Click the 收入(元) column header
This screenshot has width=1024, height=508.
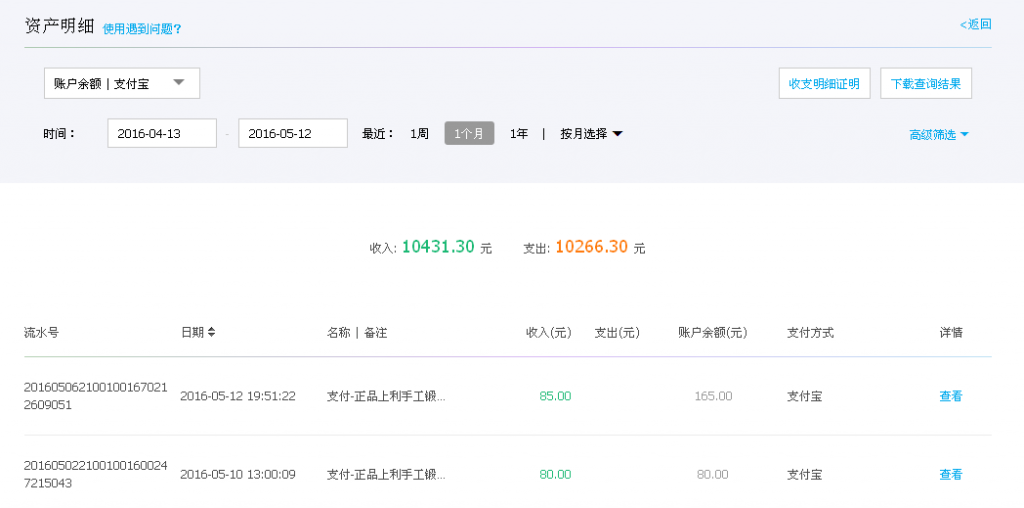tap(548, 332)
